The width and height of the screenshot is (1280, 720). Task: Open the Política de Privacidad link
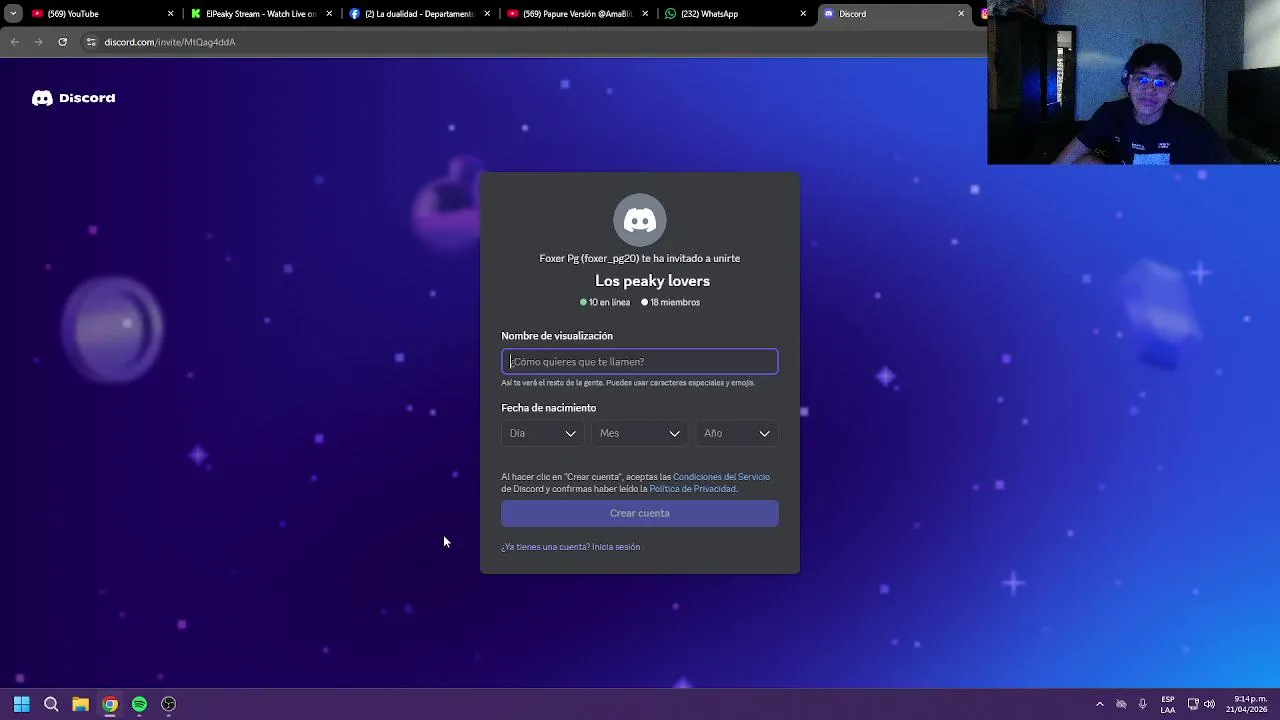coord(692,489)
